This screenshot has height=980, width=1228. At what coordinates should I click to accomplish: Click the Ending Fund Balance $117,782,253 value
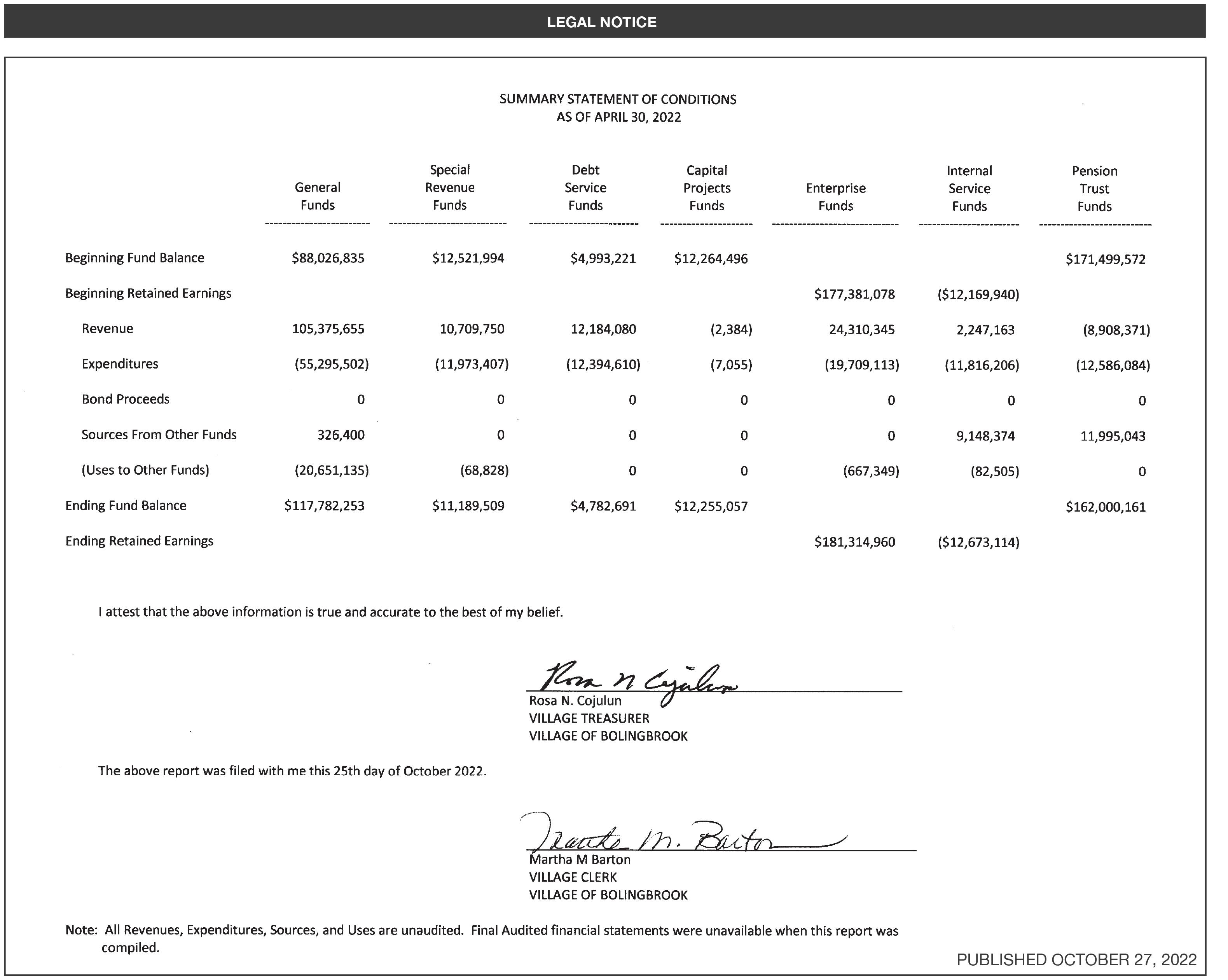(325, 506)
